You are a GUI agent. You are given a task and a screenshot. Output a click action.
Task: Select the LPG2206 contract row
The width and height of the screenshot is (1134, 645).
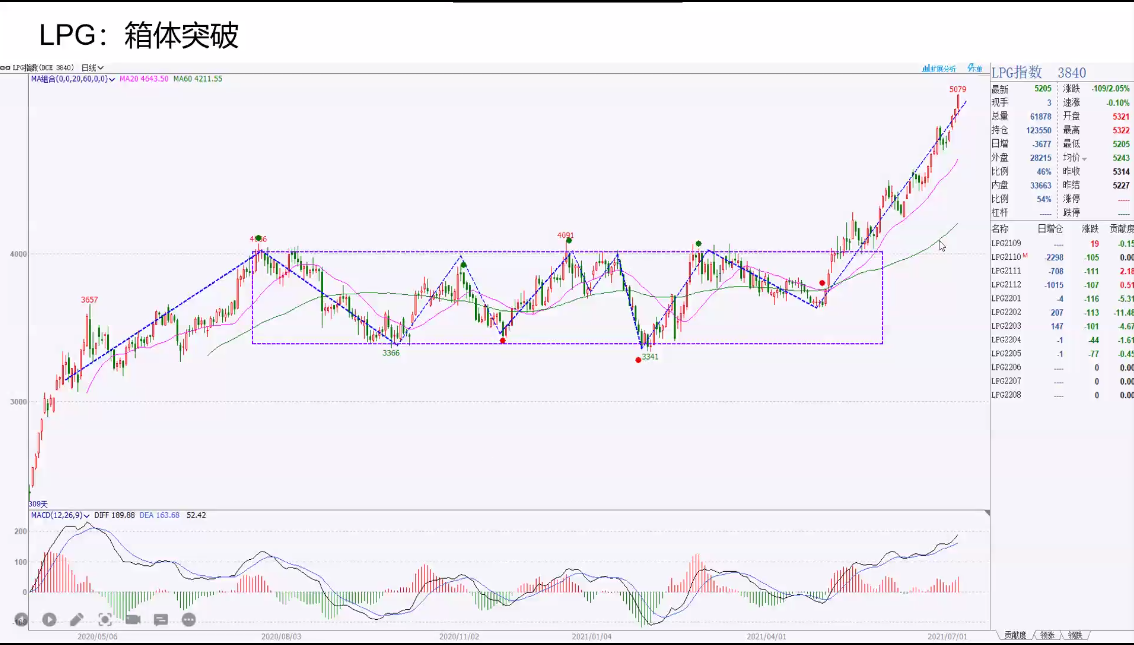pyautogui.click(x=1062, y=367)
